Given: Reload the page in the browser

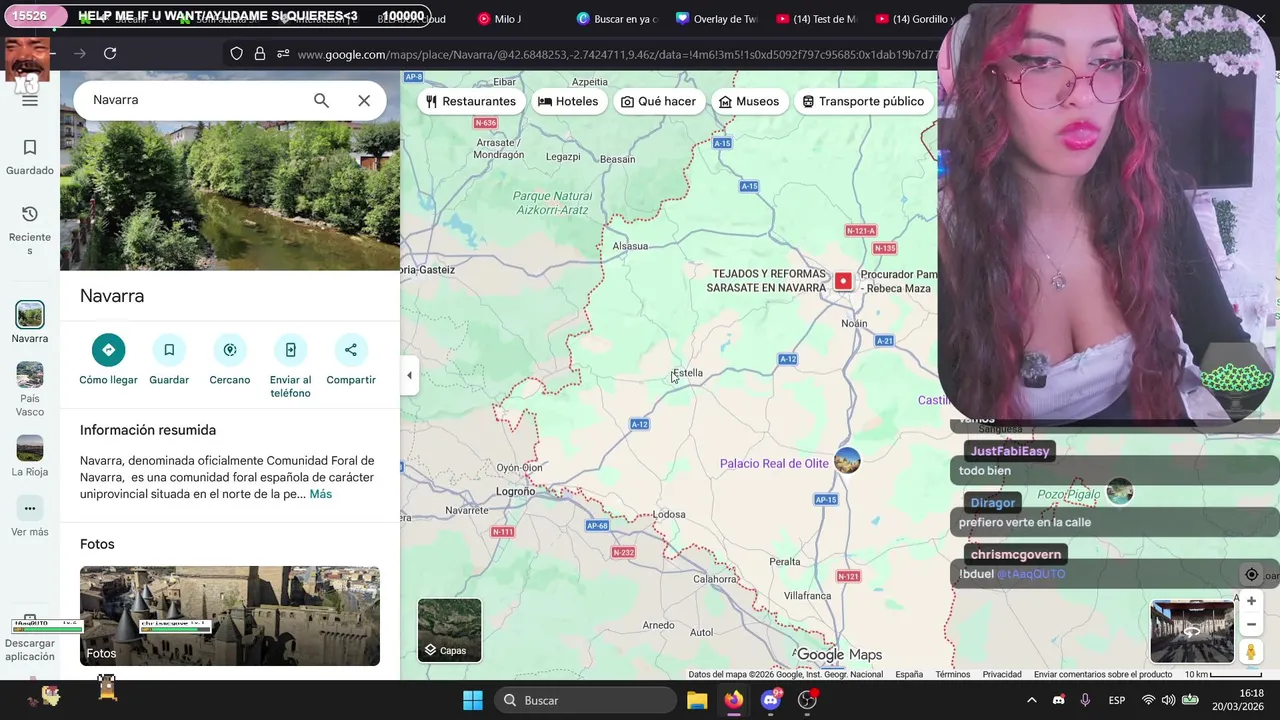Looking at the screenshot, I should coord(110,54).
